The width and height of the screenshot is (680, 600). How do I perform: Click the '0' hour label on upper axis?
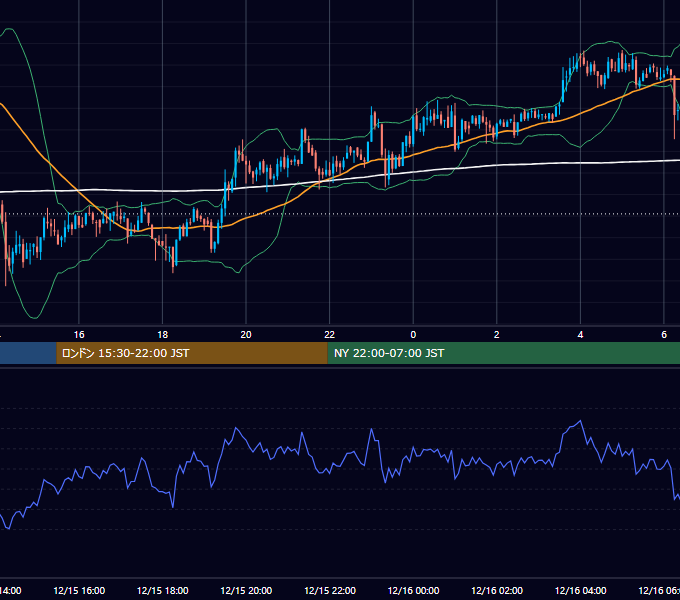coord(413,335)
